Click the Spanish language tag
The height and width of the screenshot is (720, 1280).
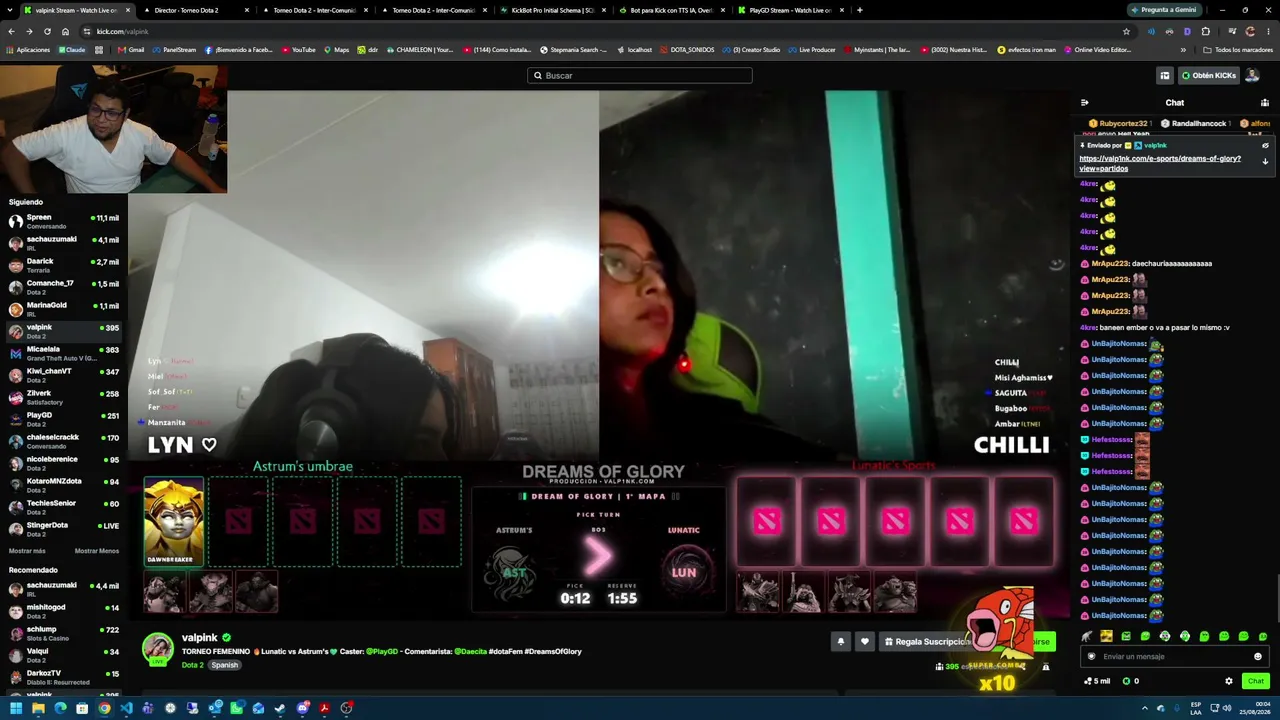(x=225, y=665)
